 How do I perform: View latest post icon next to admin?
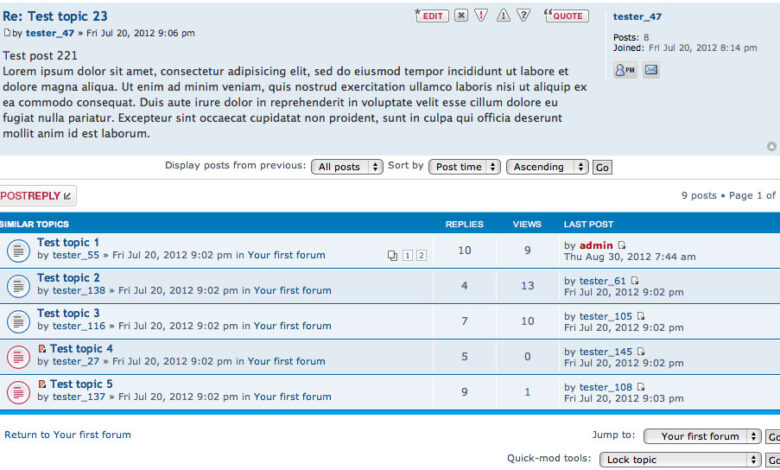click(x=622, y=245)
